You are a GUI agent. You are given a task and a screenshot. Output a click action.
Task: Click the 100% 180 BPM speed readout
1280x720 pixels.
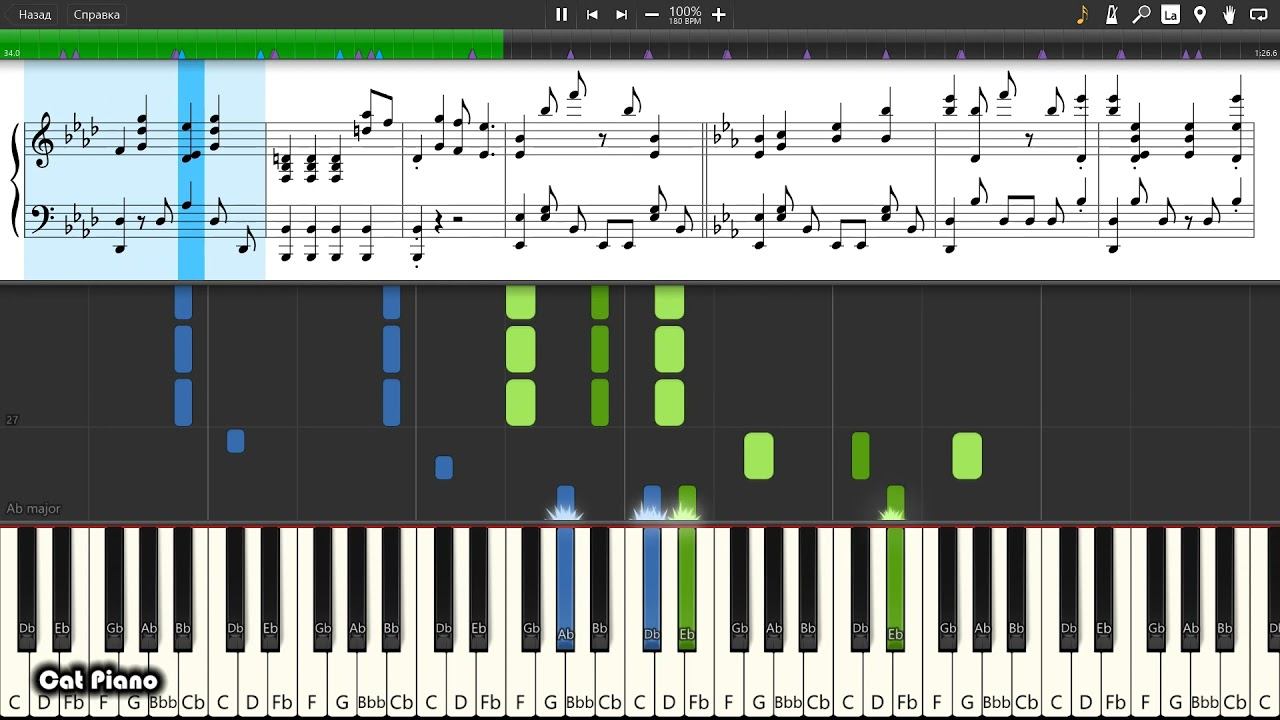[x=685, y=14]
